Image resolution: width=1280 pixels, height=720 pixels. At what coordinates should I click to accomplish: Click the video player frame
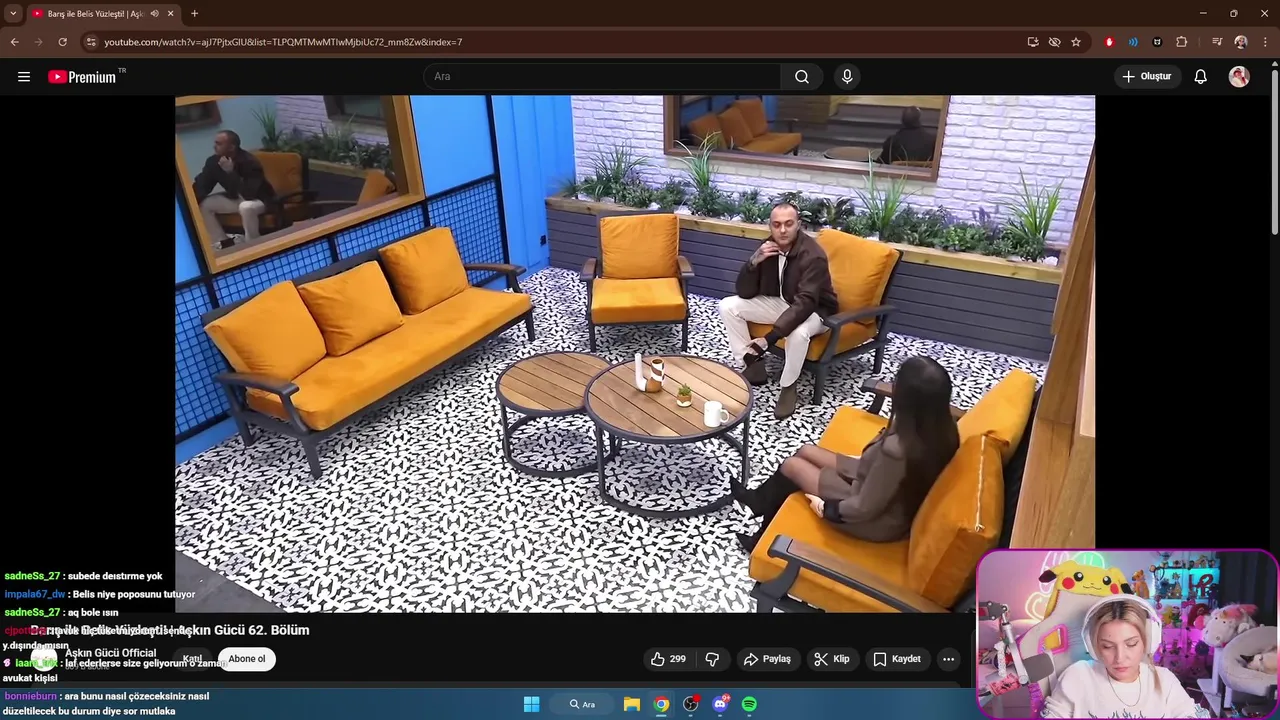(x=635, y=354)
